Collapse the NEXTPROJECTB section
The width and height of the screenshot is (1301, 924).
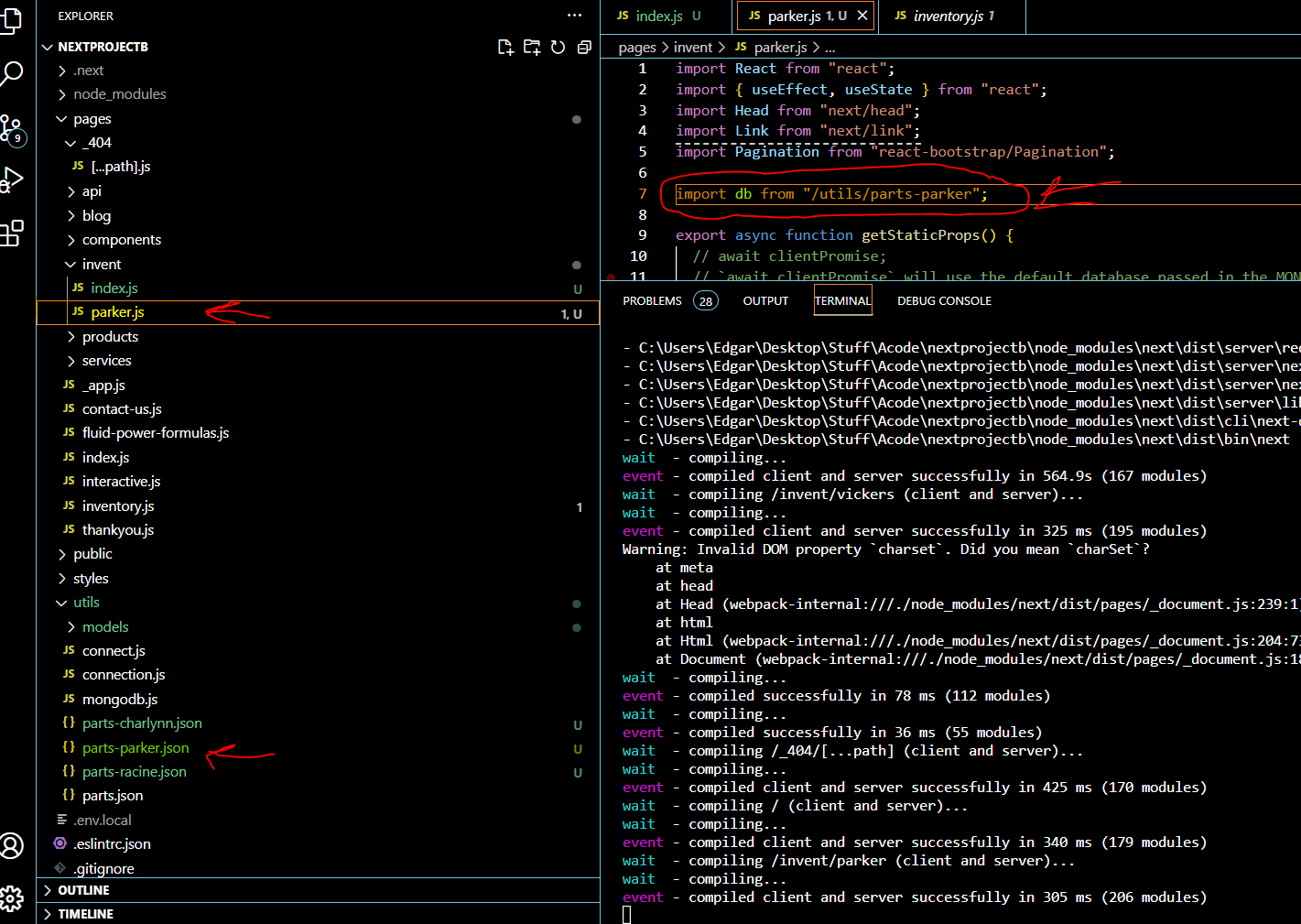click(48, 47)
